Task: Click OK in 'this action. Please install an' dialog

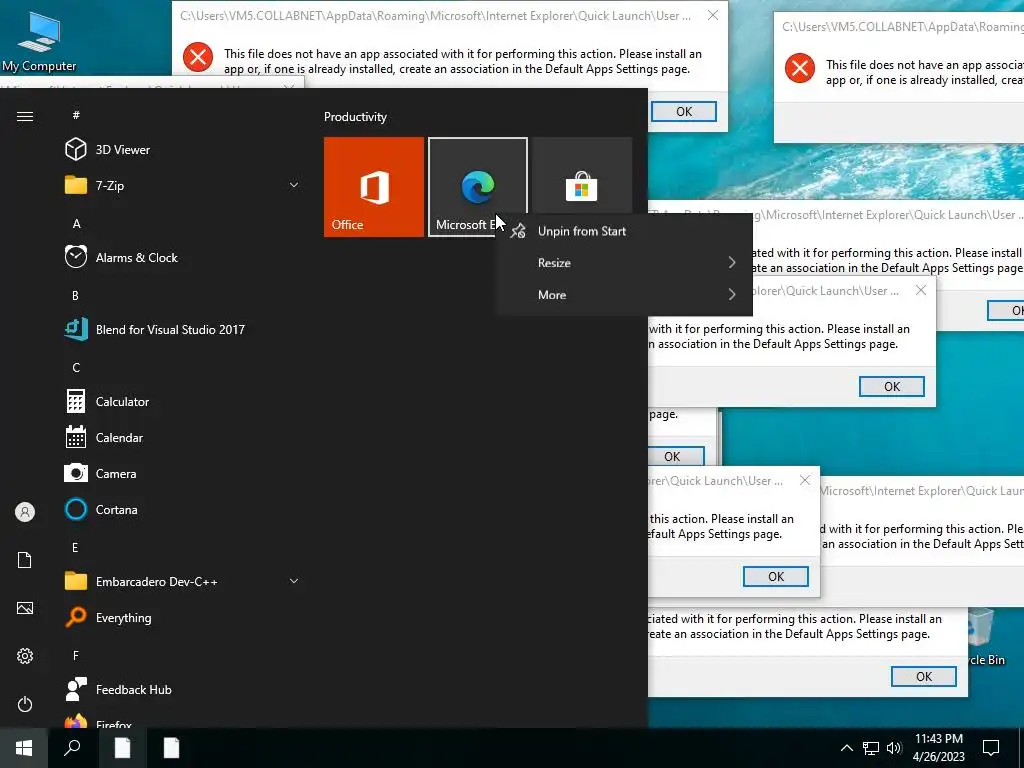Action: 776,577
